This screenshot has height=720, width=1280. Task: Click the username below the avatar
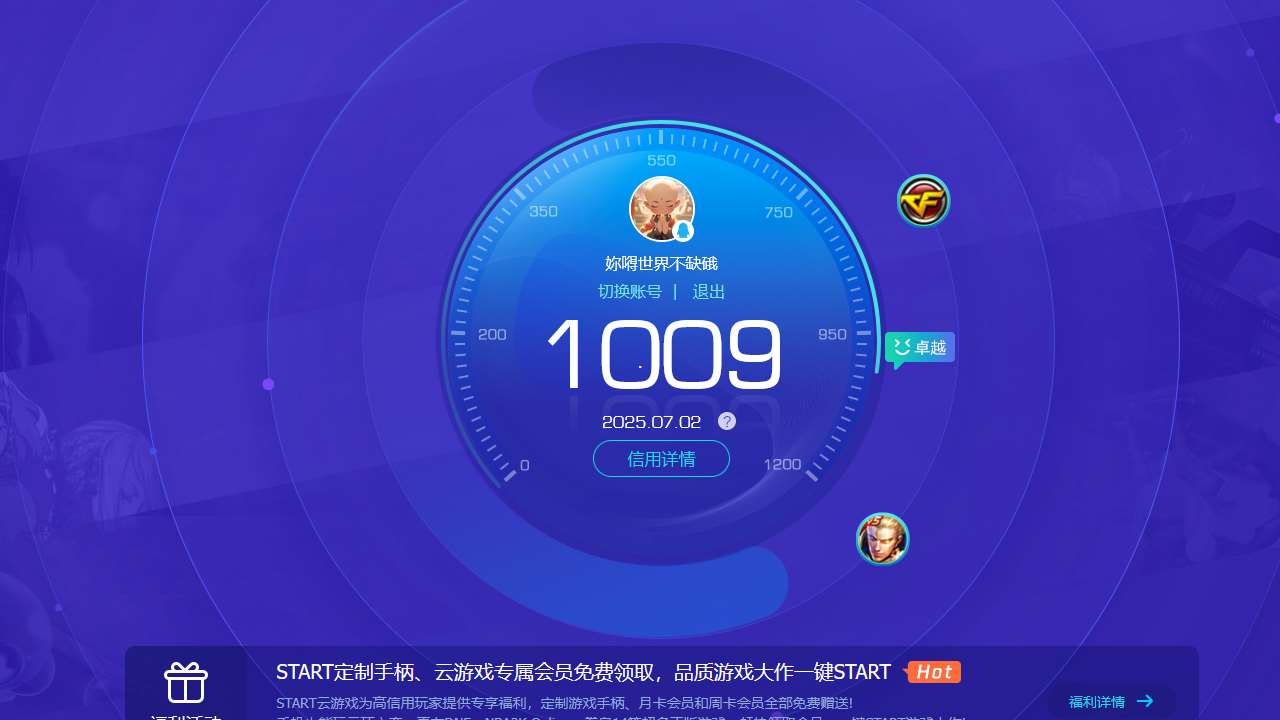661,264
